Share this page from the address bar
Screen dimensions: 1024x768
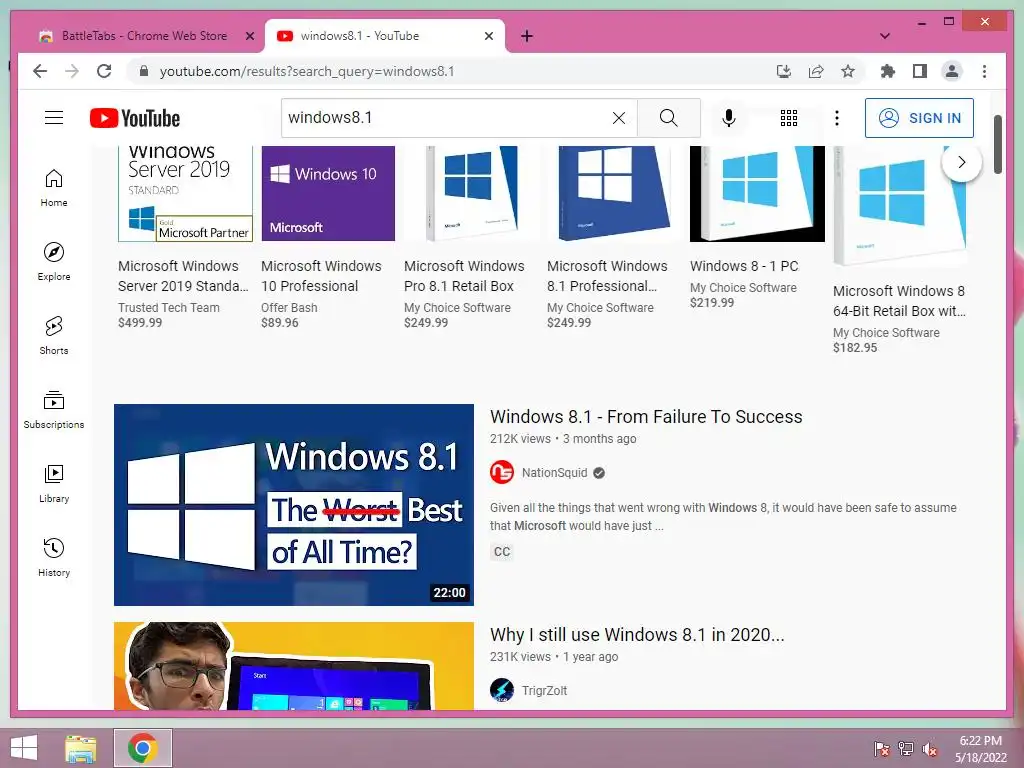[x=816, y=71]
